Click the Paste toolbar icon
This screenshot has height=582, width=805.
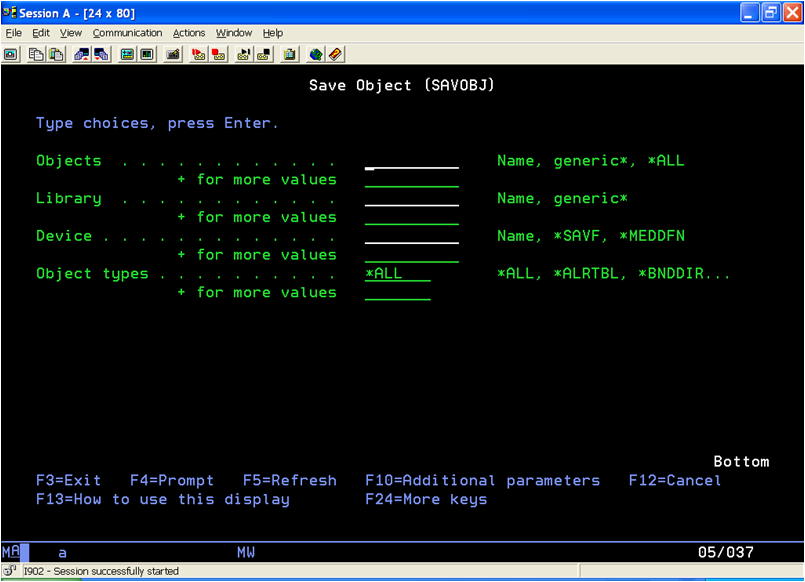pyautogui.click(x=56, y=54)
